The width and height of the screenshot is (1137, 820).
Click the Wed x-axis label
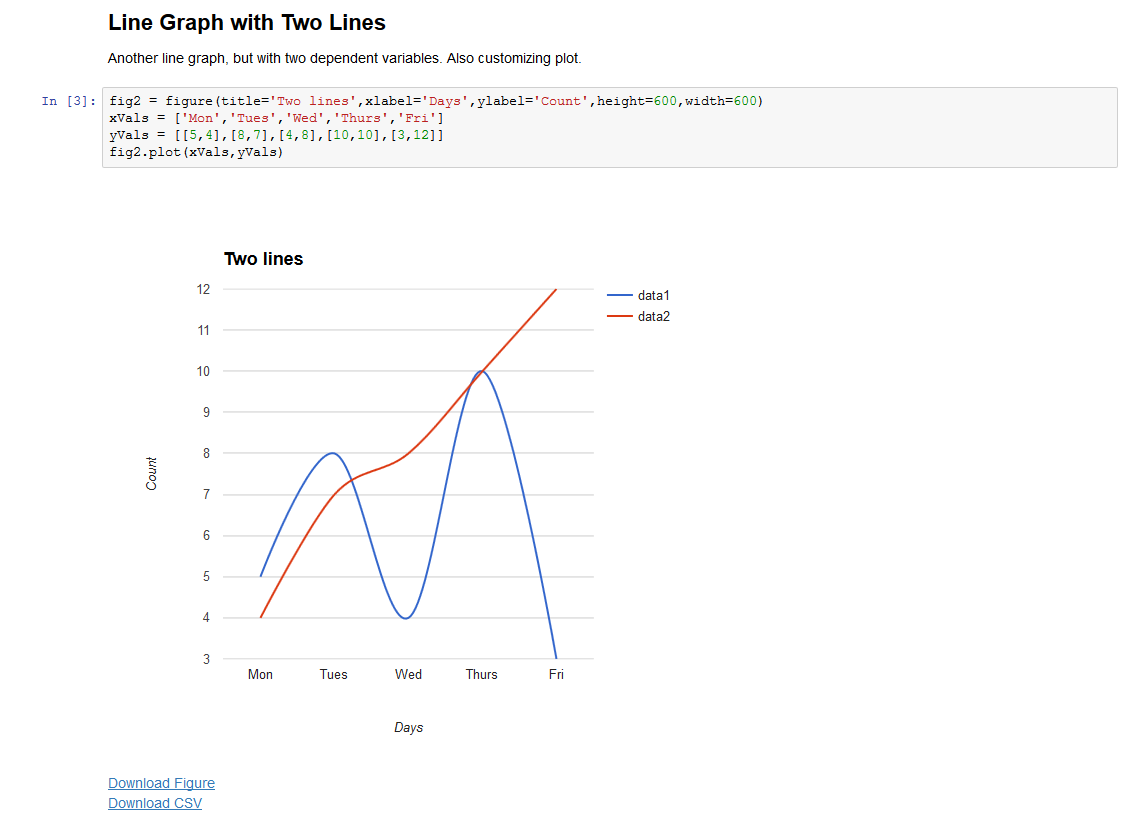pos(408,674)
